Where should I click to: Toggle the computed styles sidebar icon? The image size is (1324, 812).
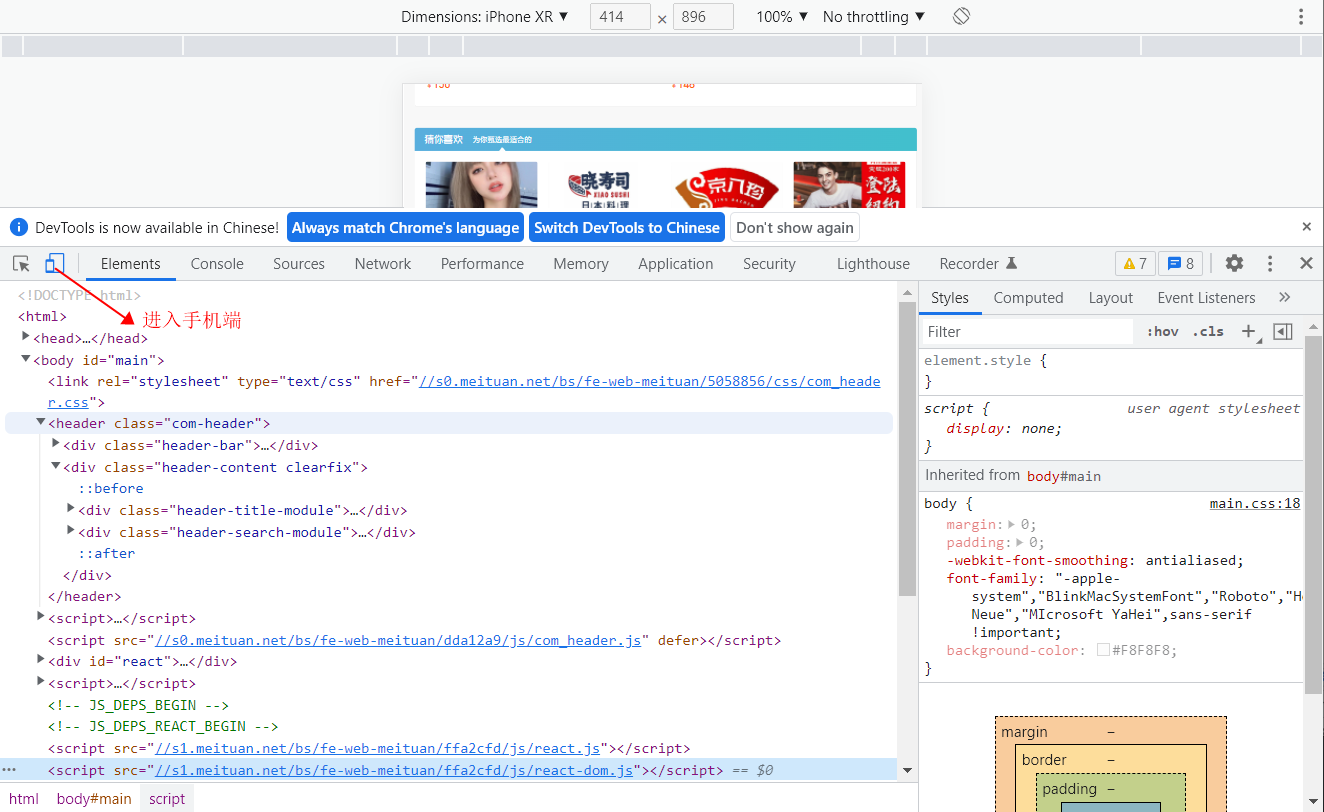pos(1283,331)
